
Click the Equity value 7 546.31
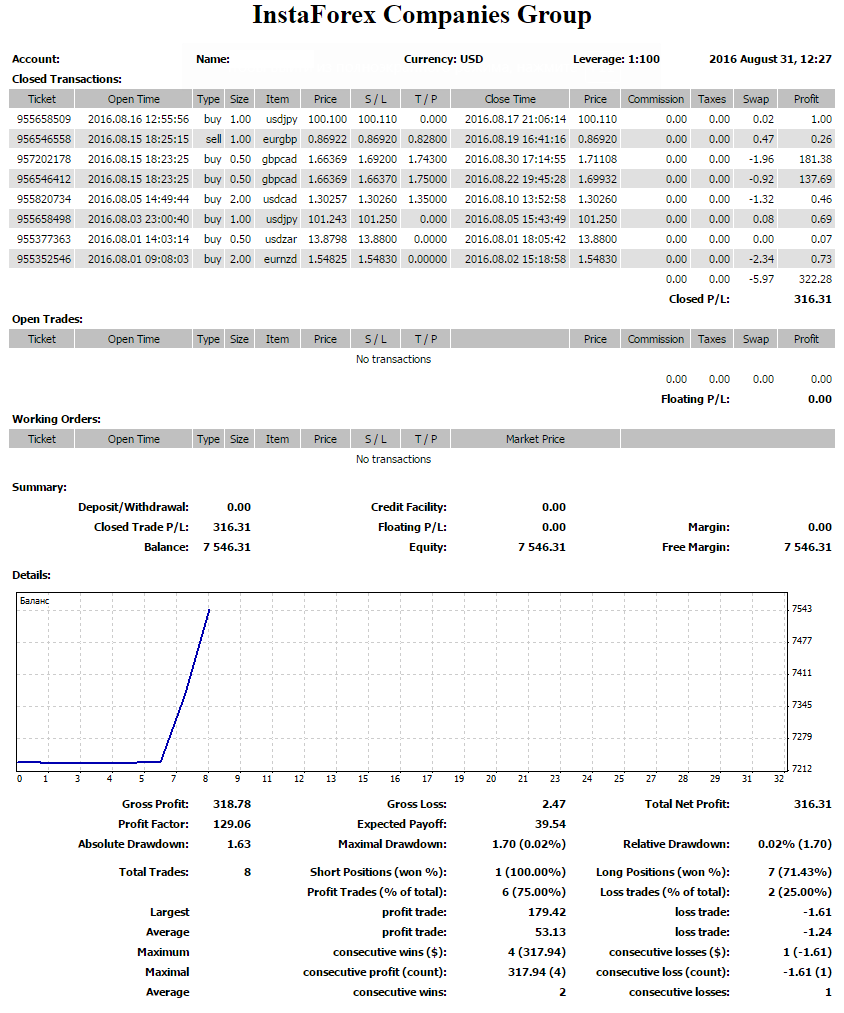point(542,547)
